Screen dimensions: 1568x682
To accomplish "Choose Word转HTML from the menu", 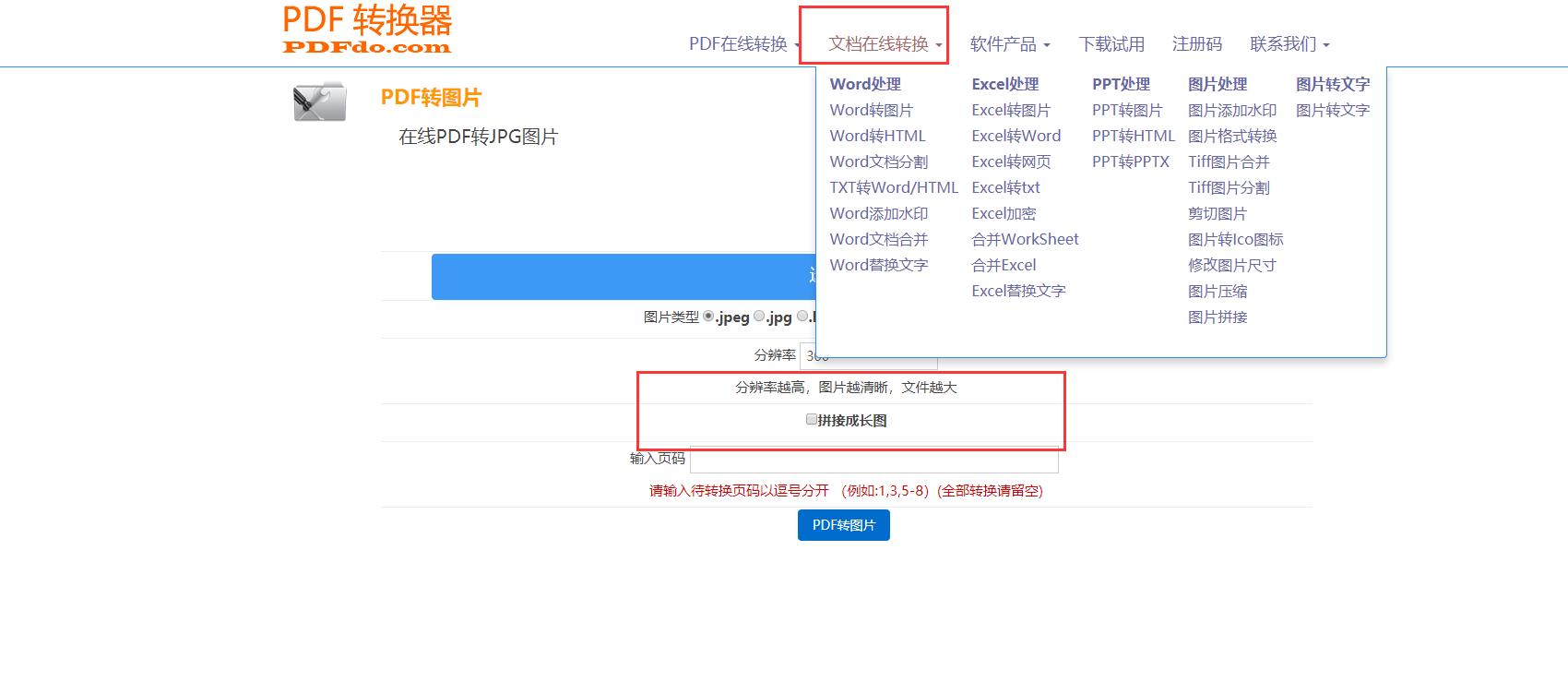I will click(x=877, y=136).
